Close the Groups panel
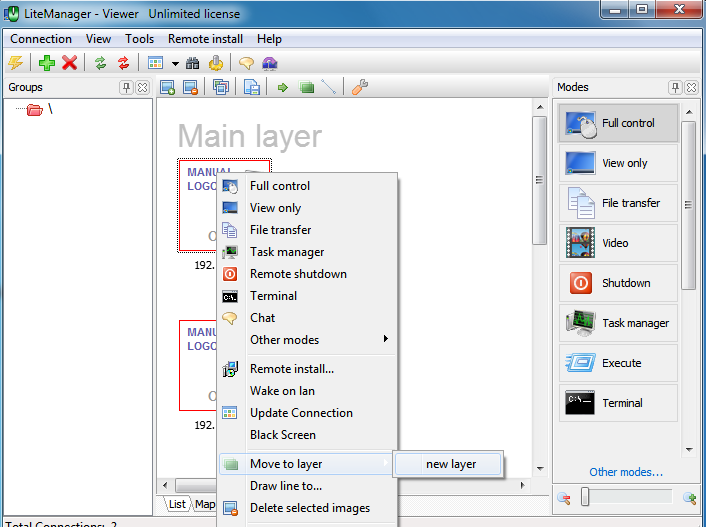 tap(142, 87)
